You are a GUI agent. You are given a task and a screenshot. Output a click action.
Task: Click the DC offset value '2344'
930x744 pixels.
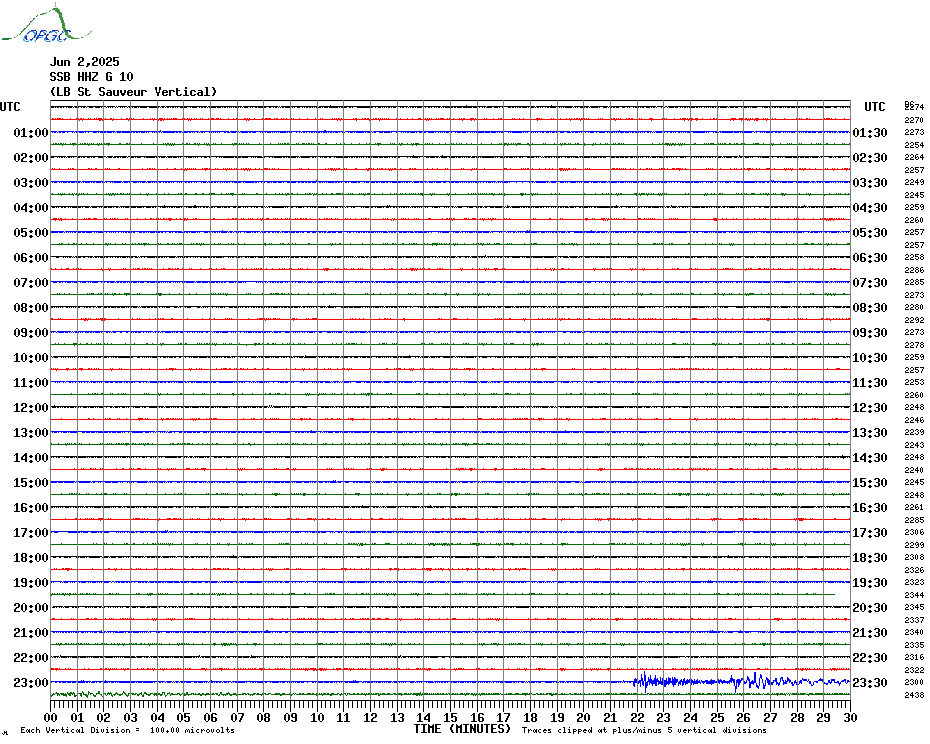[914, 595]
